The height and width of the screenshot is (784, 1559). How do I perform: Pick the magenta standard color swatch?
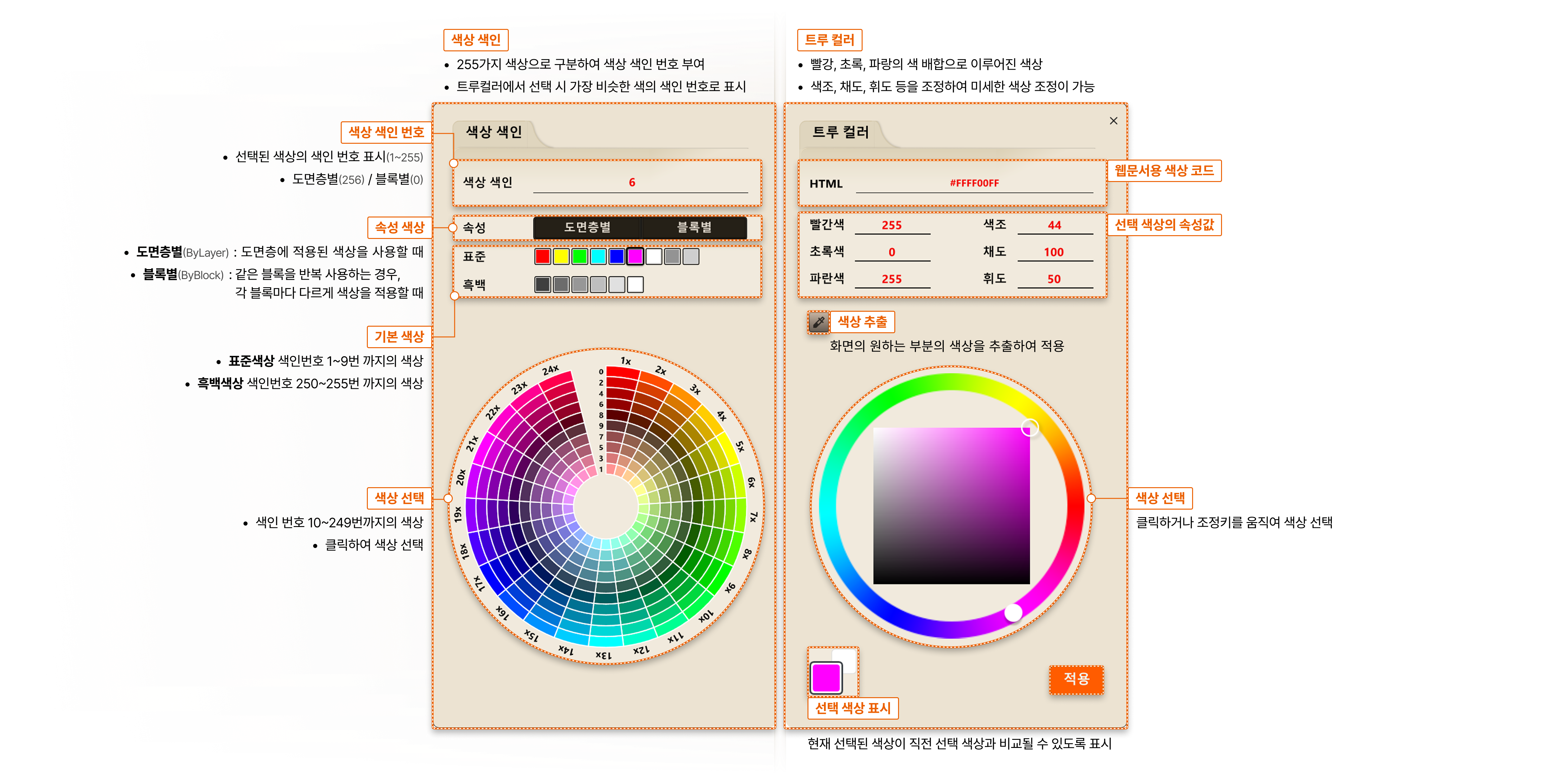635,256
